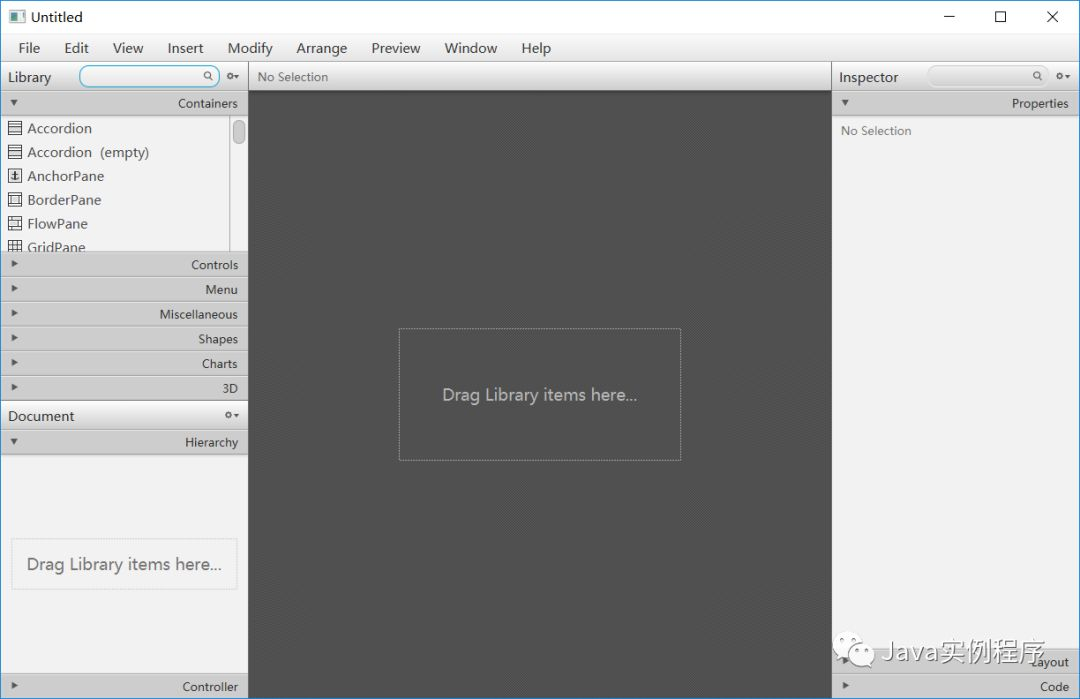Open the Preview menu

[x=396, y=48]
